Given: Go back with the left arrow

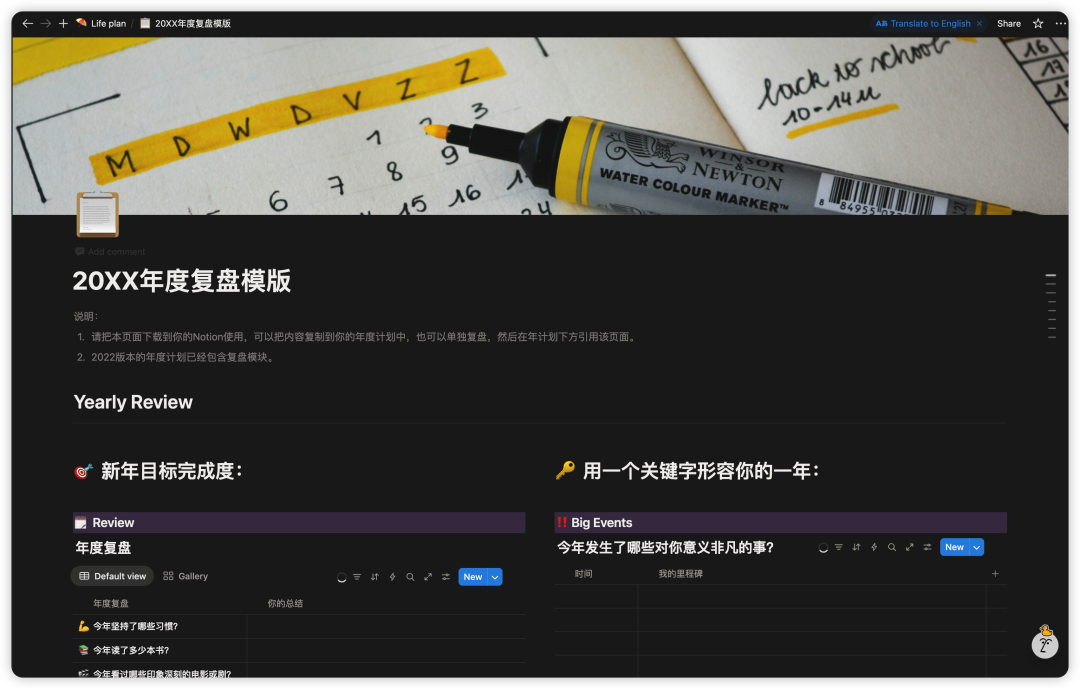Looking at the screenshot, I should click(28, 23).
